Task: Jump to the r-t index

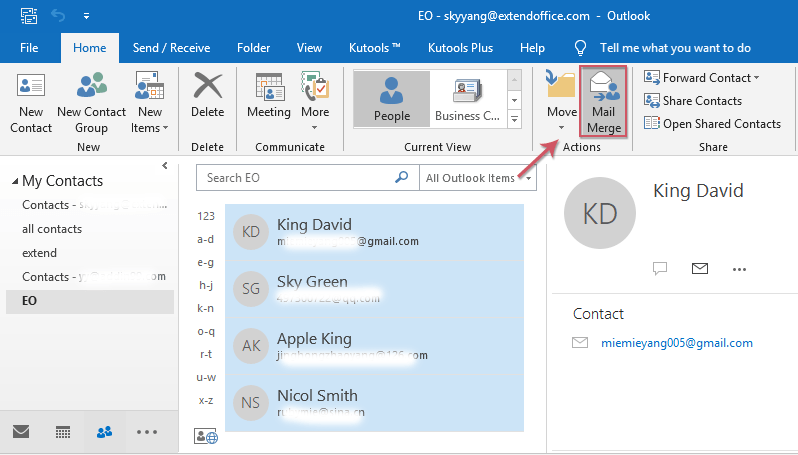Action: (x=206, y=354)
